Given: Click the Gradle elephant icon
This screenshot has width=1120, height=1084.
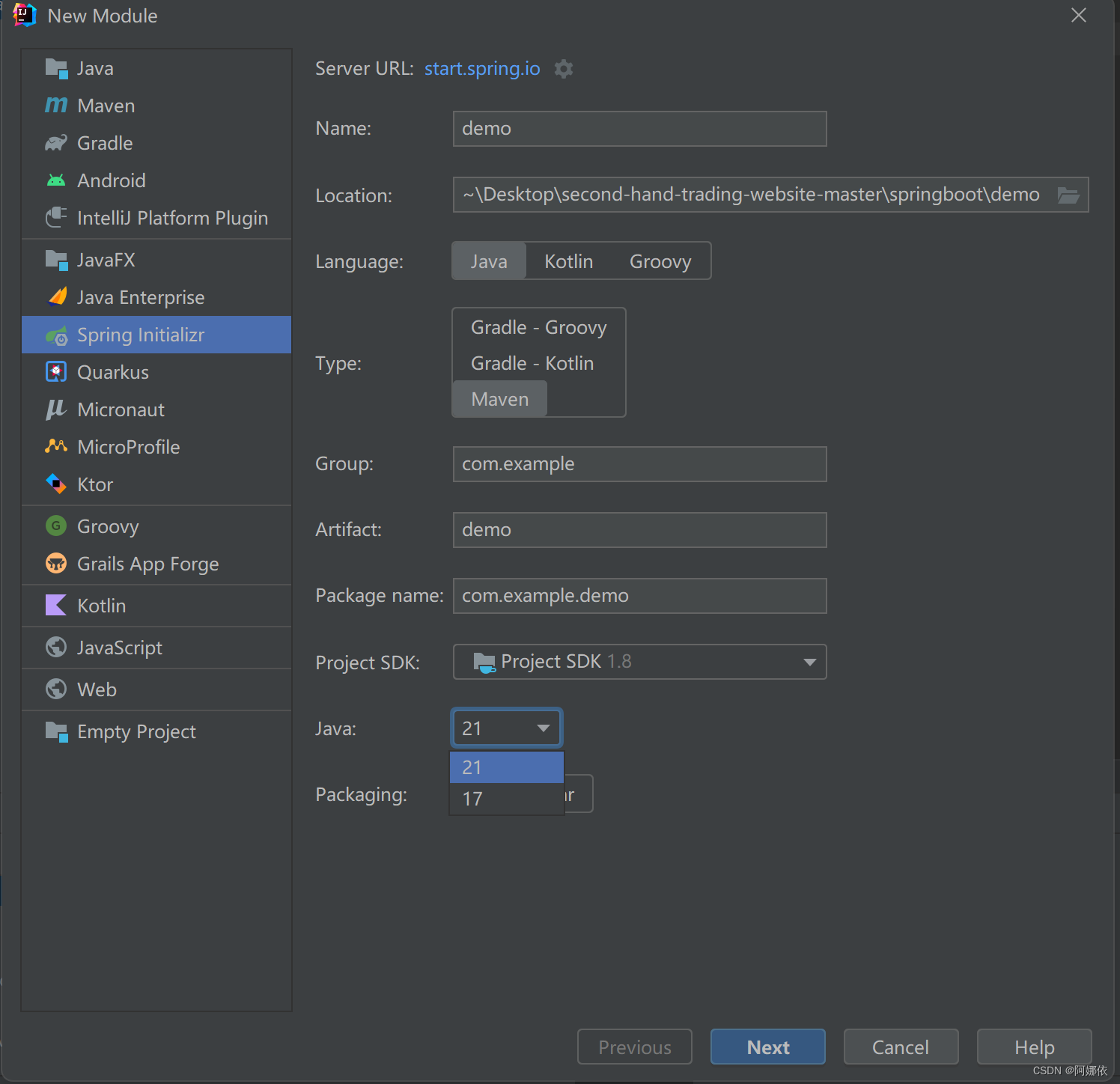Looking at the screenshot, I should pyautogui.click(x=56, y=143).
